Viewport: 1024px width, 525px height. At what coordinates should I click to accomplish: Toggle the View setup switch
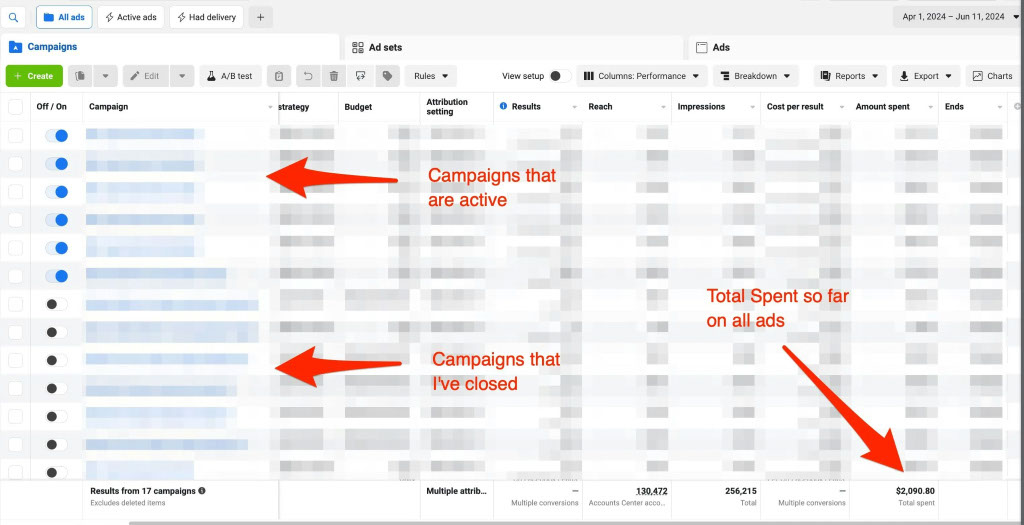click(559, 76)
